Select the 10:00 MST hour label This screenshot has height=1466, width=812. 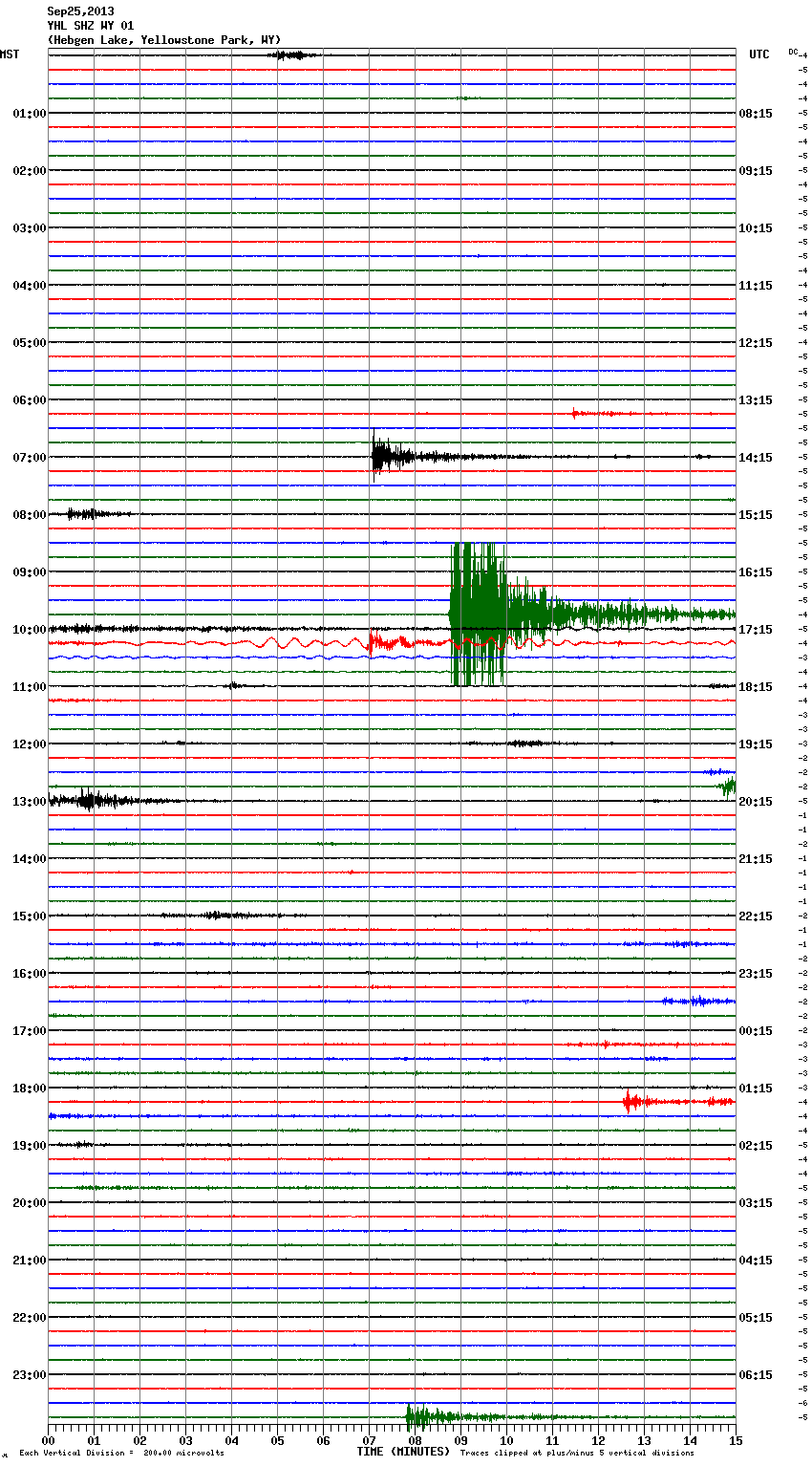pos(30,630)
